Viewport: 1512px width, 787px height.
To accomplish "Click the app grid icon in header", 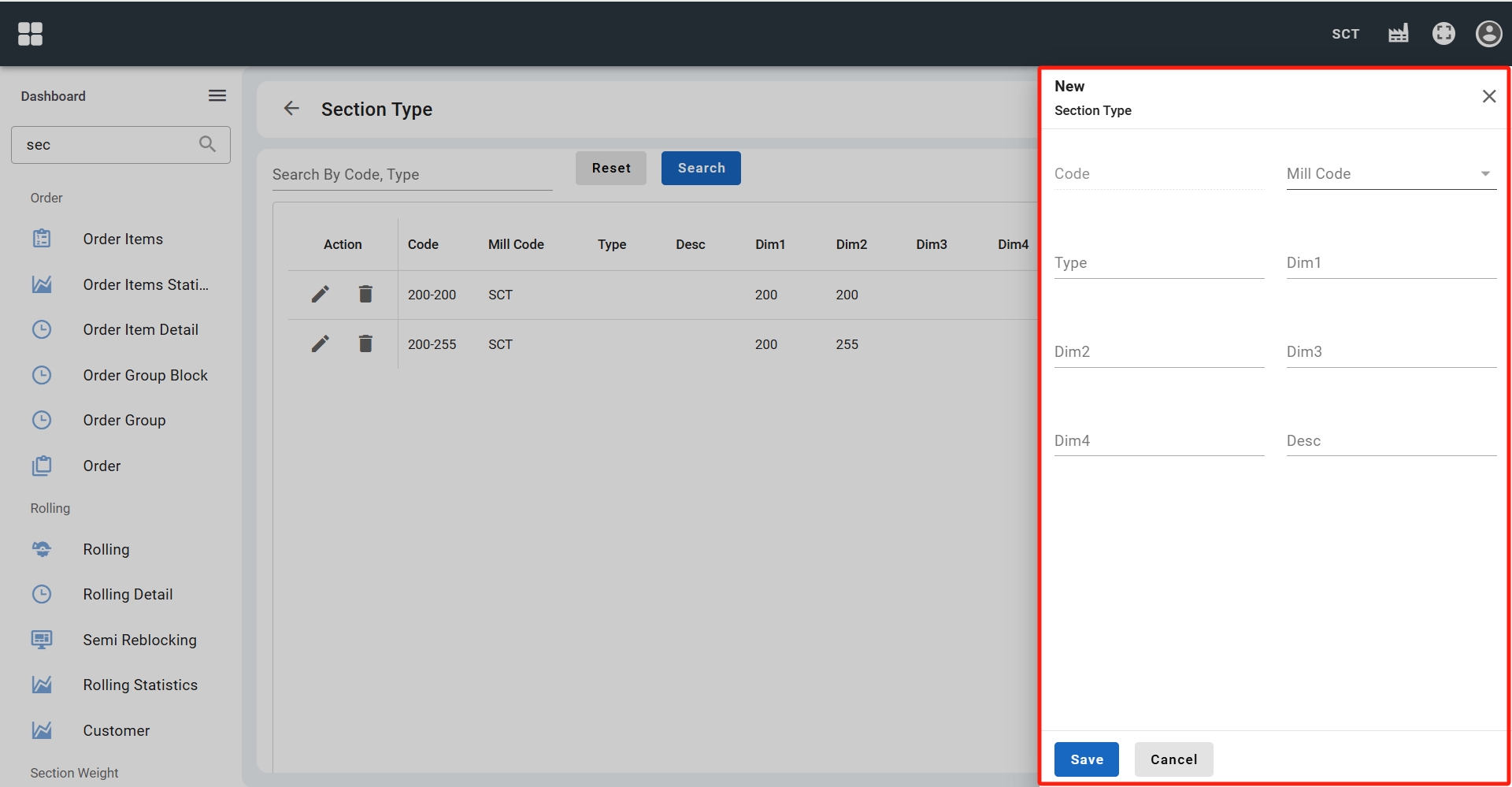I will pyautogui.click(x=30, y=34).
